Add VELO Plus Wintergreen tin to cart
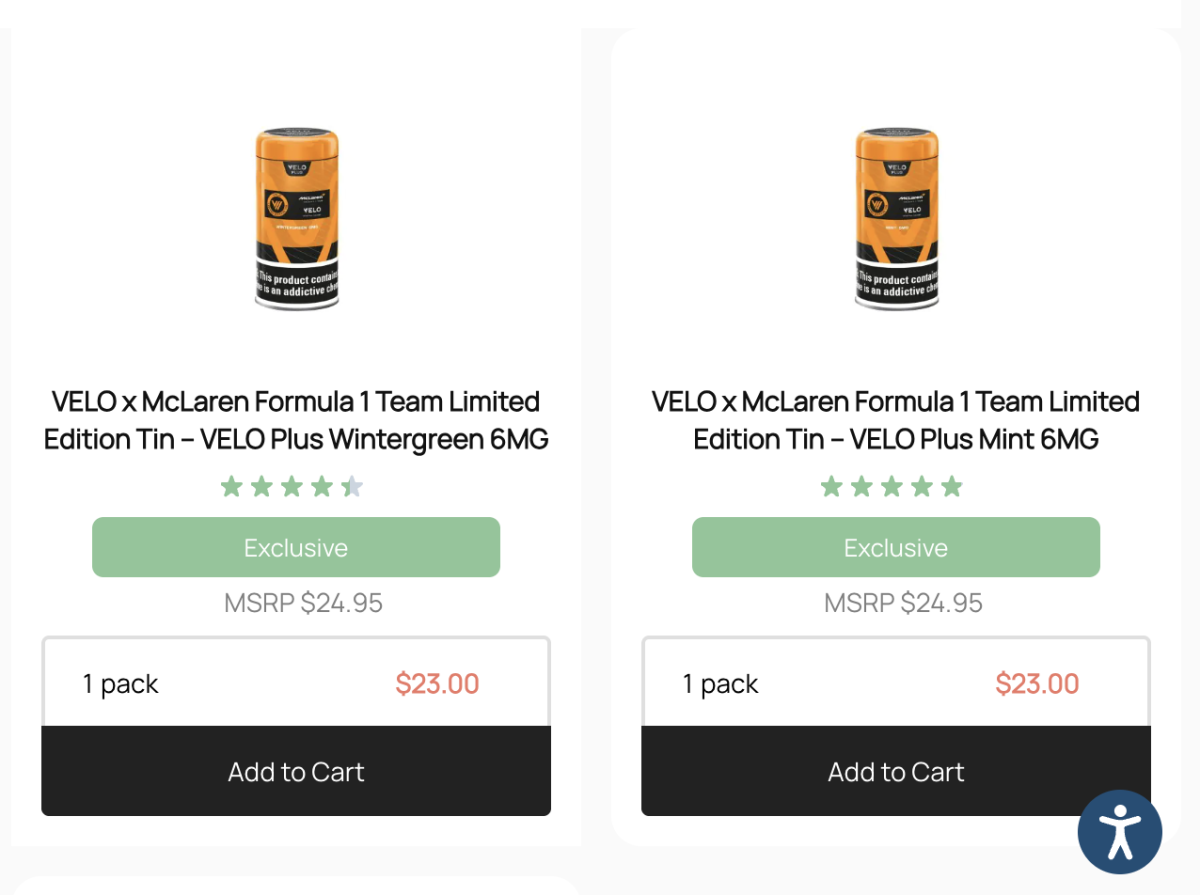This screenshot has width=1200, height=895. (x=296, y=771)
